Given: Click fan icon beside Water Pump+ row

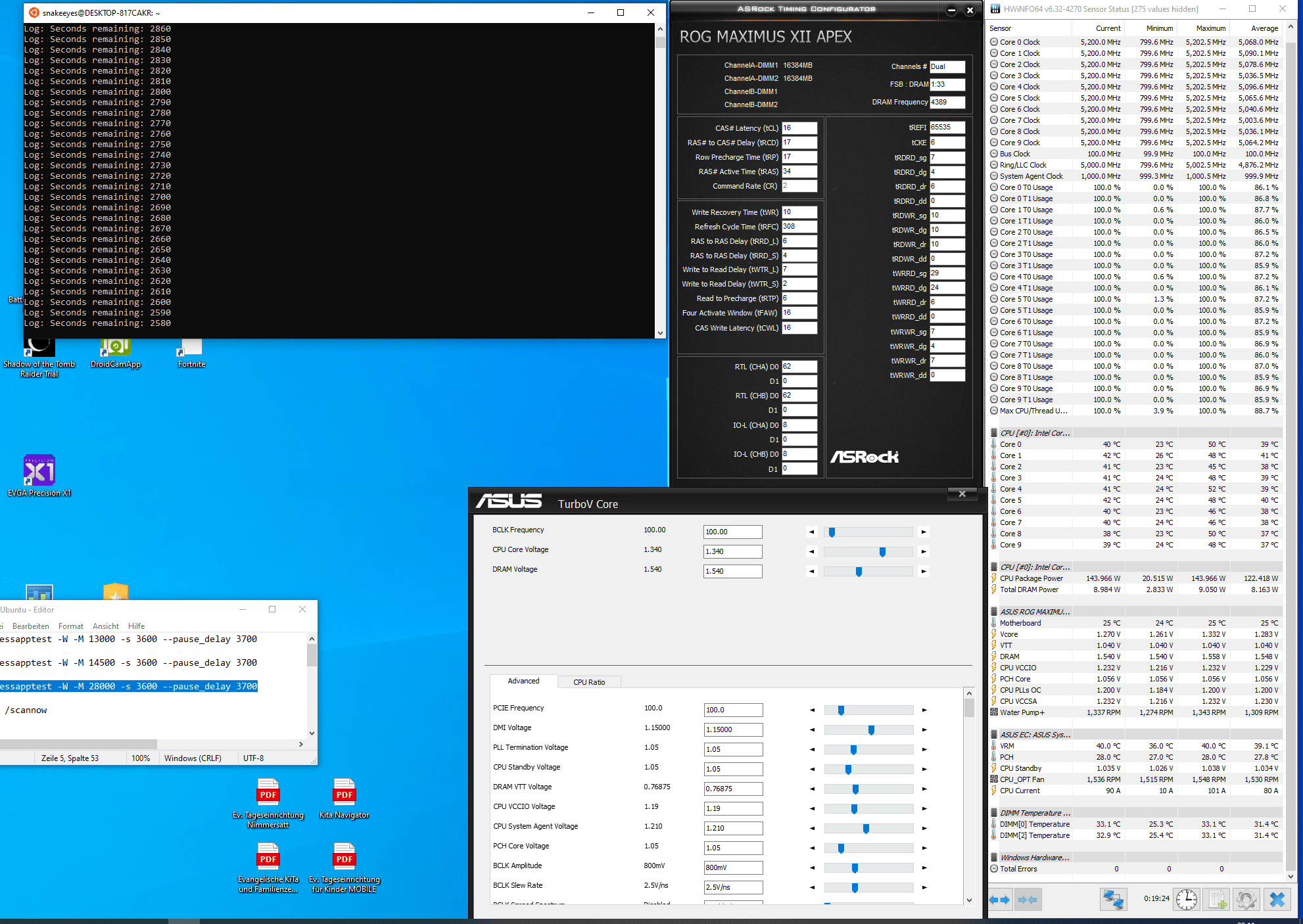Looking at the screenshot, I should (x=994, y=712).
